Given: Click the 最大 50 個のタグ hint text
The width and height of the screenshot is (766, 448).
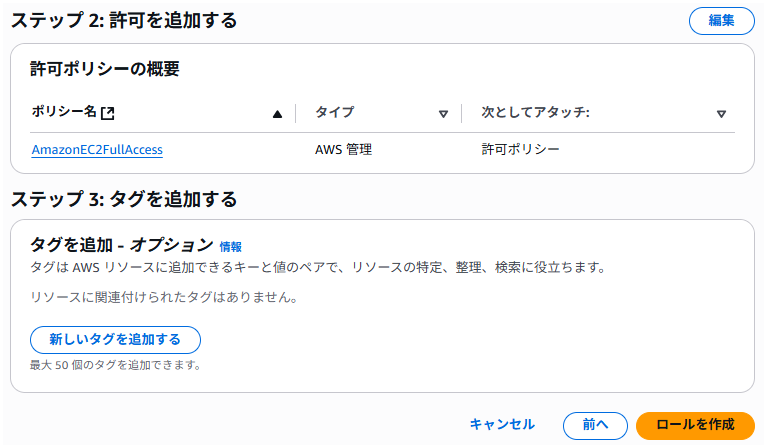Looking at the screenshot, I should pyautogui.click(x=116, y=365).
